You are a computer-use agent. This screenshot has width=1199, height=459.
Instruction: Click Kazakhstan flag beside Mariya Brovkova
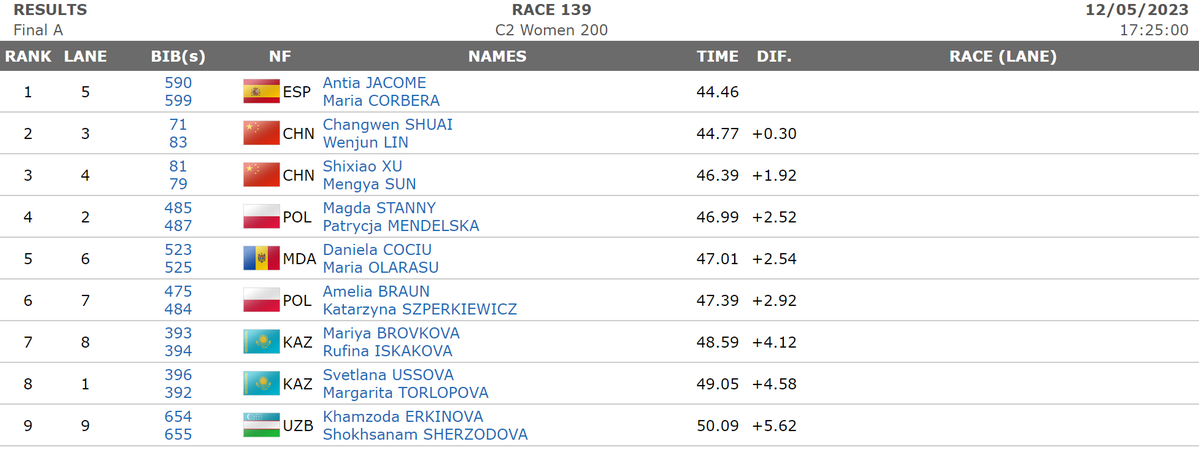pyautogui.click(x=261, y=342)
